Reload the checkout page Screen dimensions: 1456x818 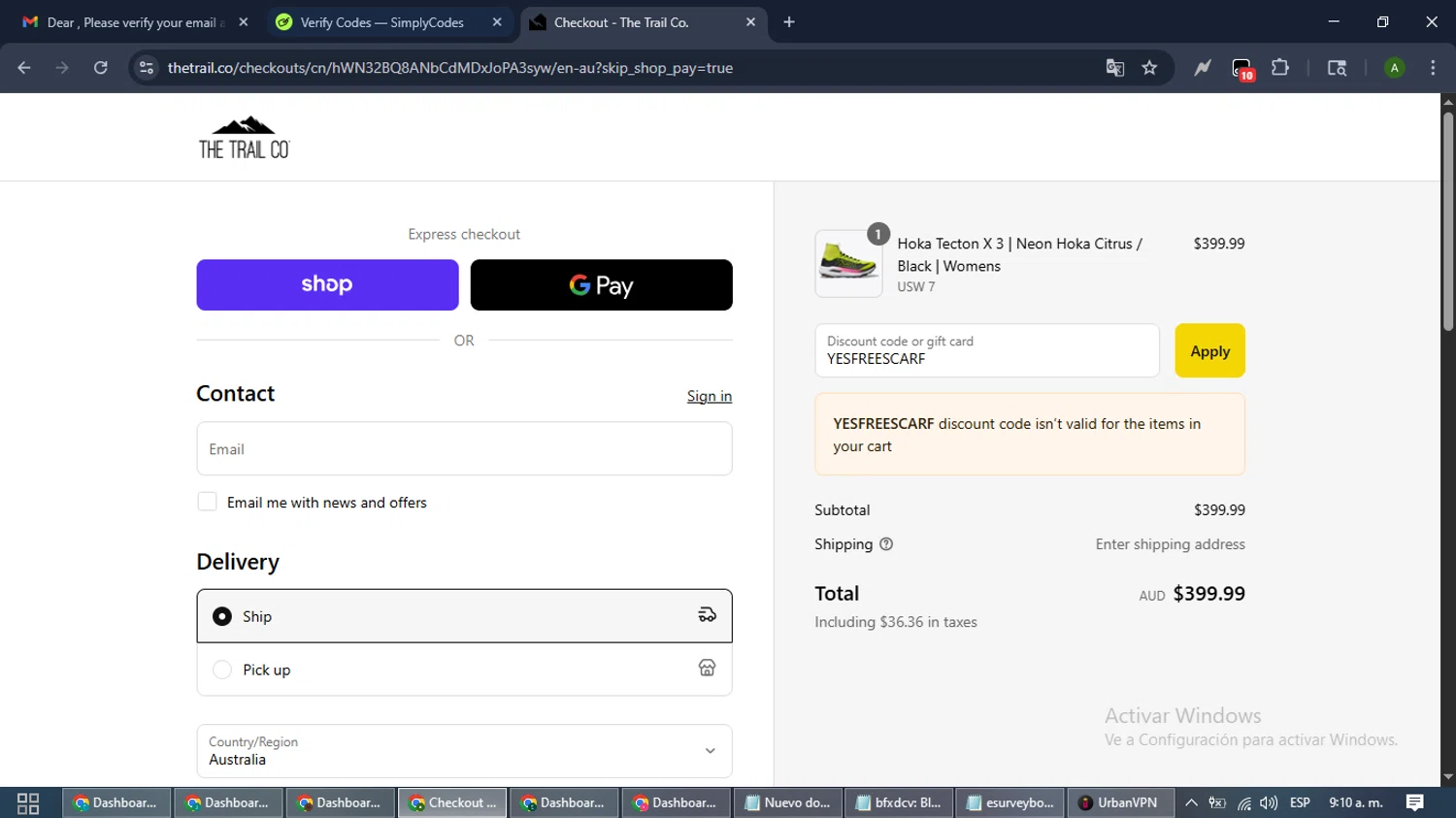pos(101,68)
